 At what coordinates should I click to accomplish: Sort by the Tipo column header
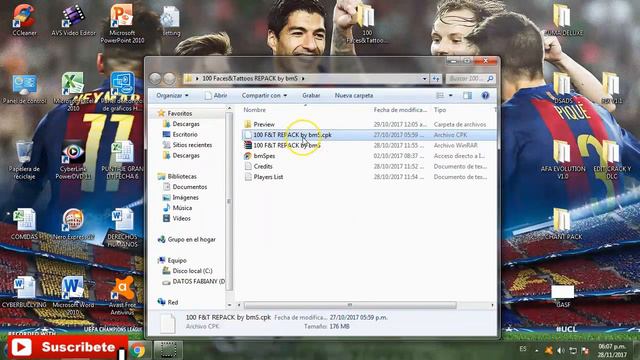click(x=440, y=110)
